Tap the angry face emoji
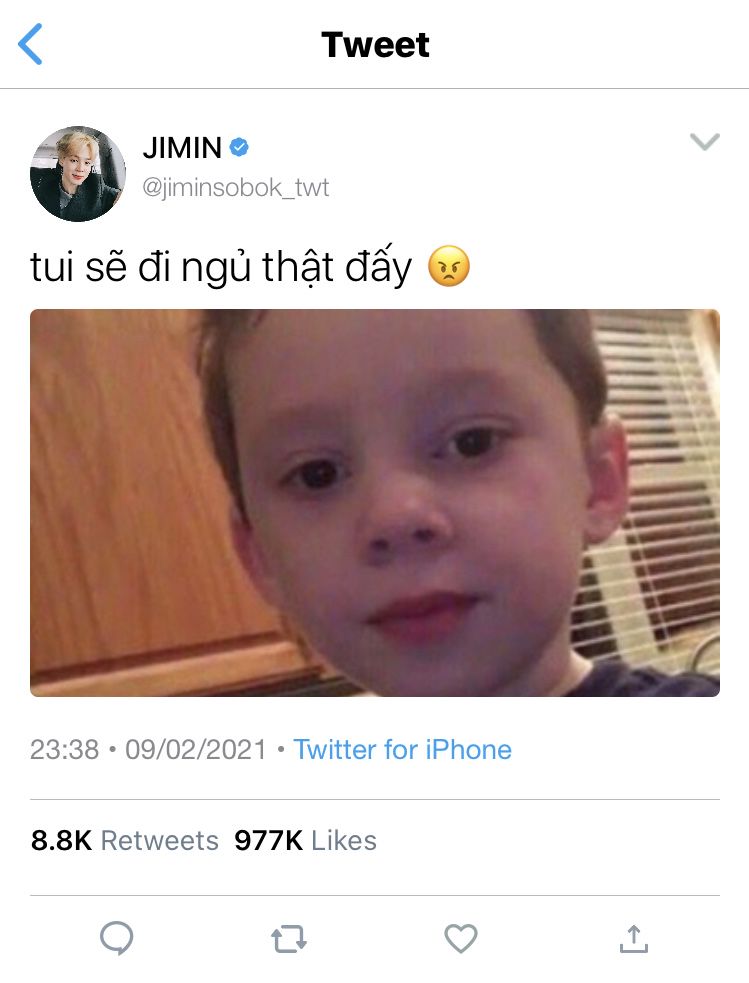 449,266
